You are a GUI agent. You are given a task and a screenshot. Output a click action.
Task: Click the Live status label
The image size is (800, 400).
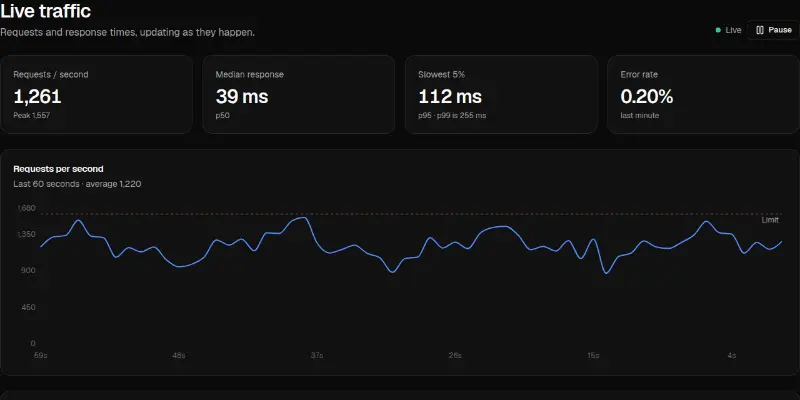pyautogui.click(x=733, y=30)
